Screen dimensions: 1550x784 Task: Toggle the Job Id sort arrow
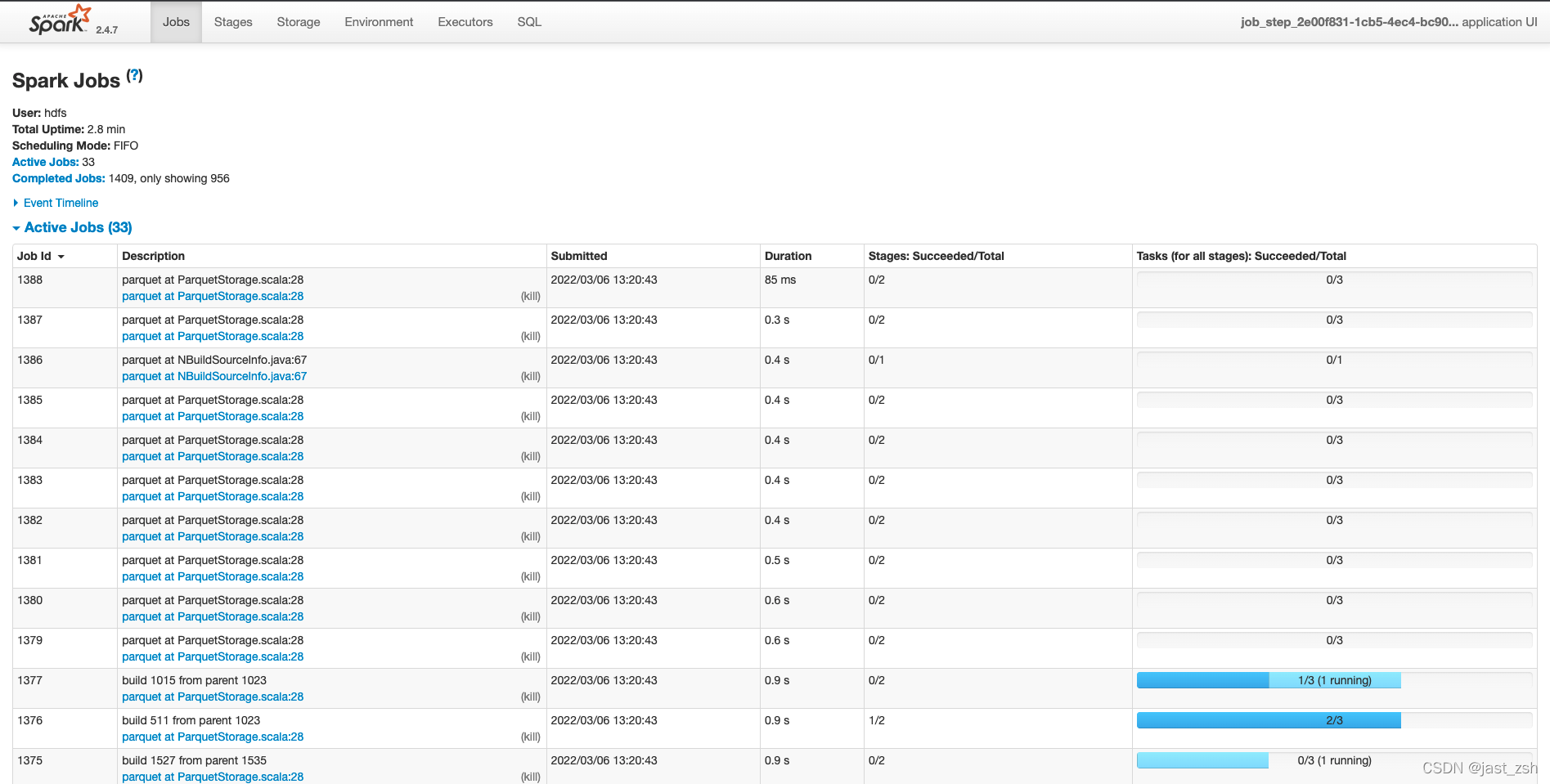pos(61,257)
